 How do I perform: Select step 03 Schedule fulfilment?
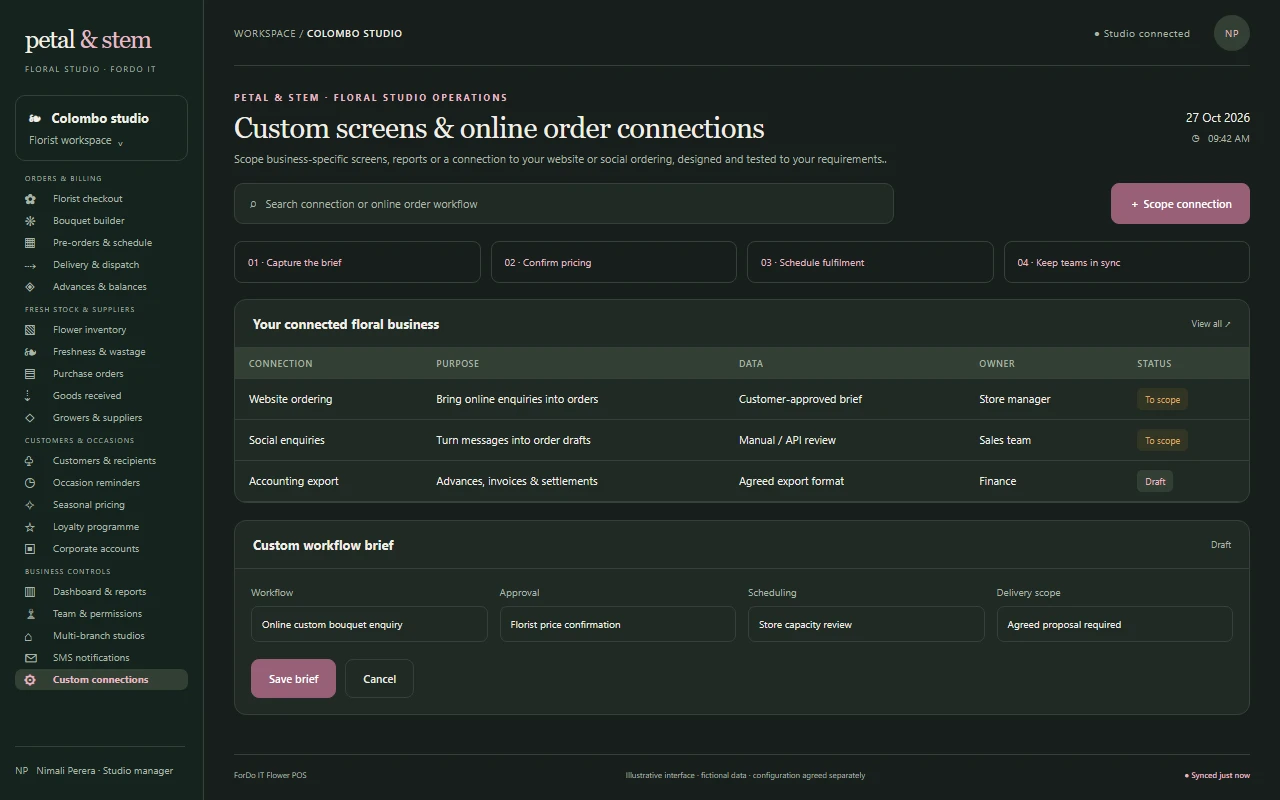click(870, 262)
